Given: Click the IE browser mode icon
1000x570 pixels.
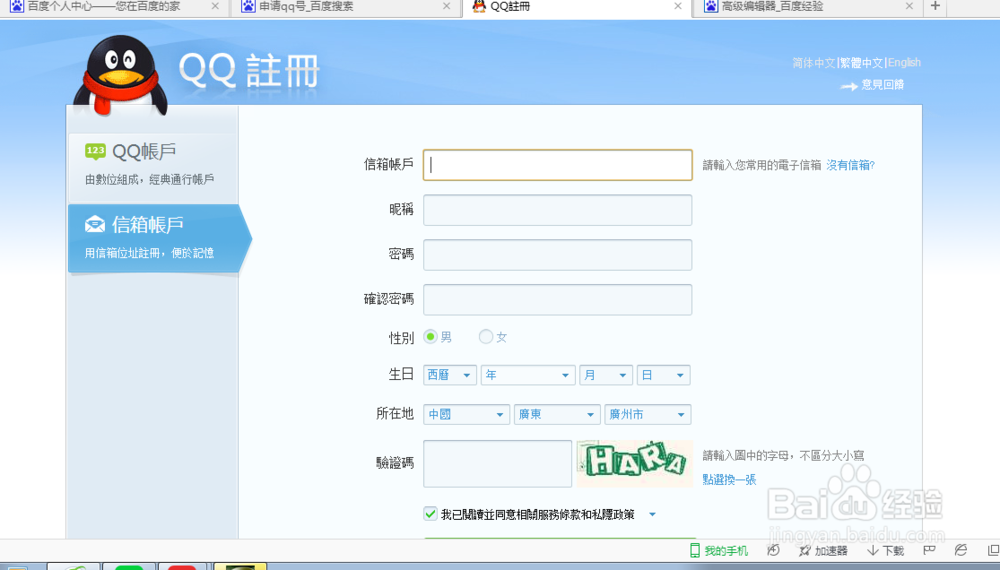Looking at the screenshot, I should point(960,550).
